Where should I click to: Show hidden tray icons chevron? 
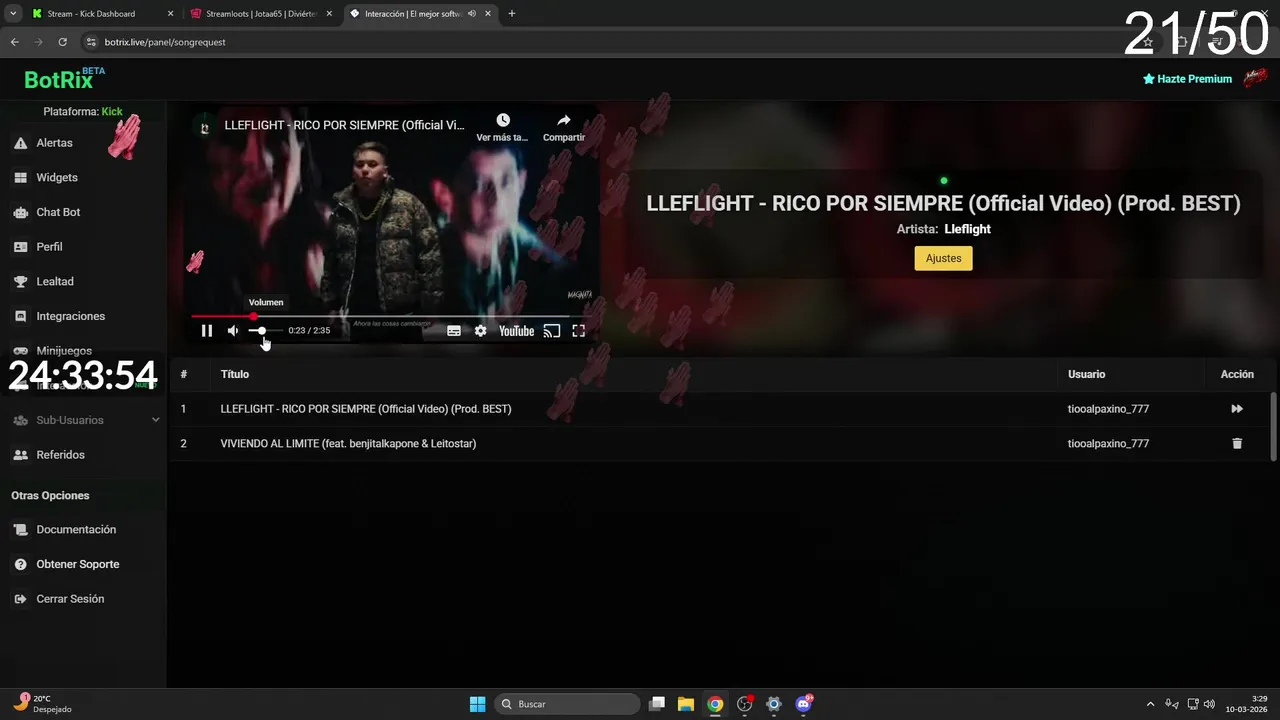click(1150, 704)
